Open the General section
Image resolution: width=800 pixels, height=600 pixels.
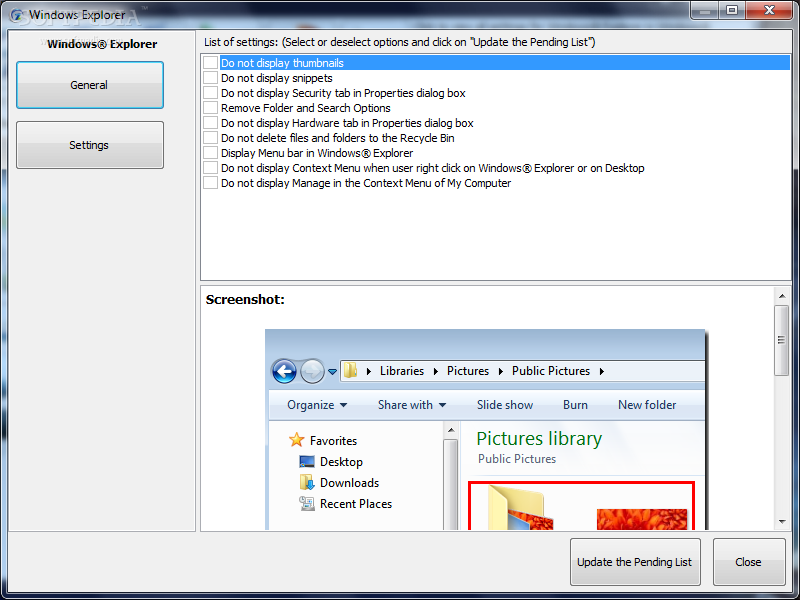[x=90, y=85]
